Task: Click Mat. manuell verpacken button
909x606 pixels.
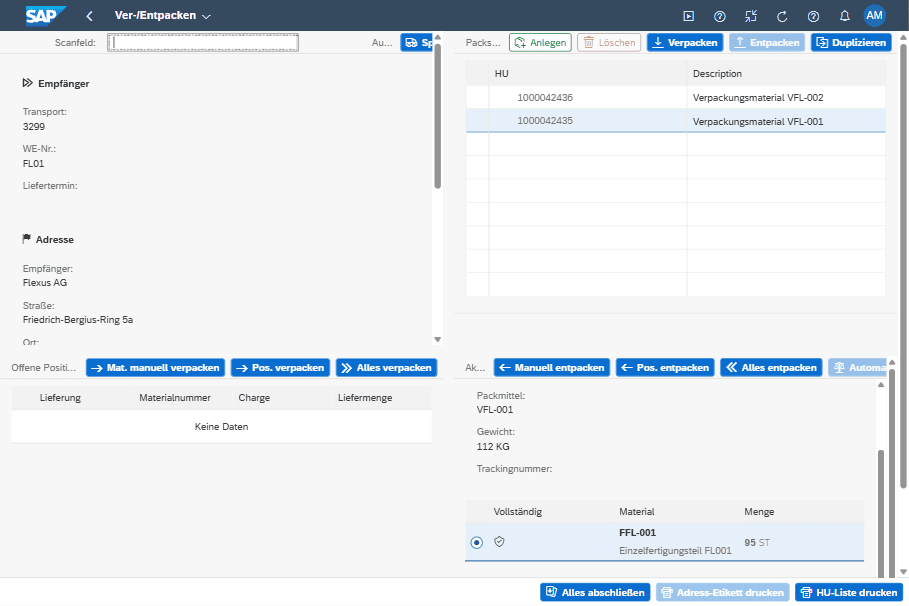Action: coord(155,368)
